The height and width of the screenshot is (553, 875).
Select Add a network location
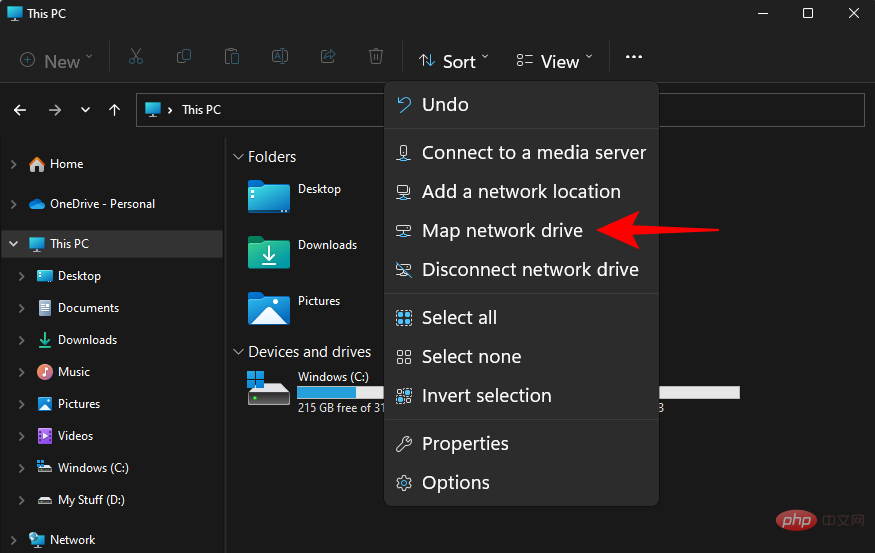click(x=521, y=191)
